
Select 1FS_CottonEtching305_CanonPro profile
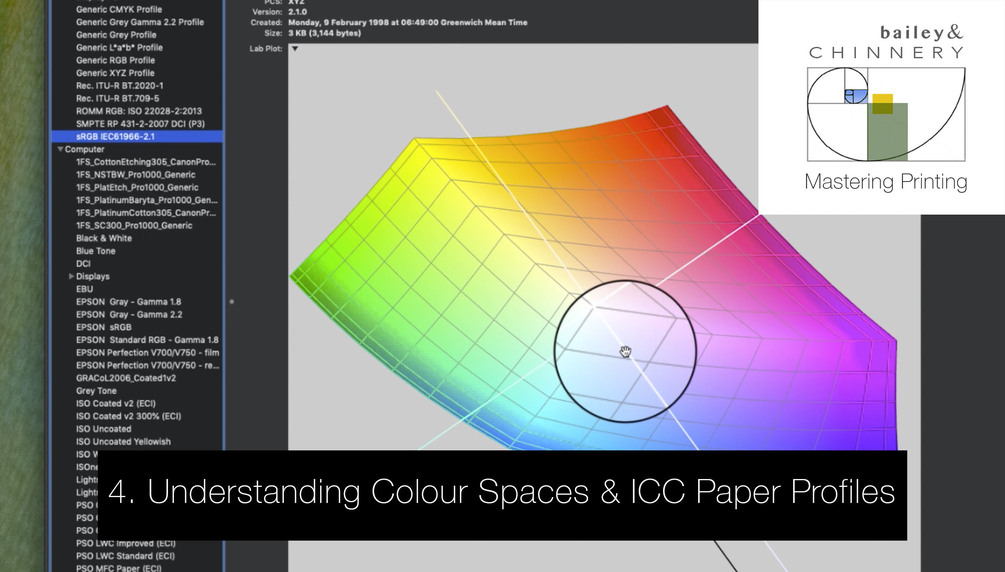pos(145,162)
